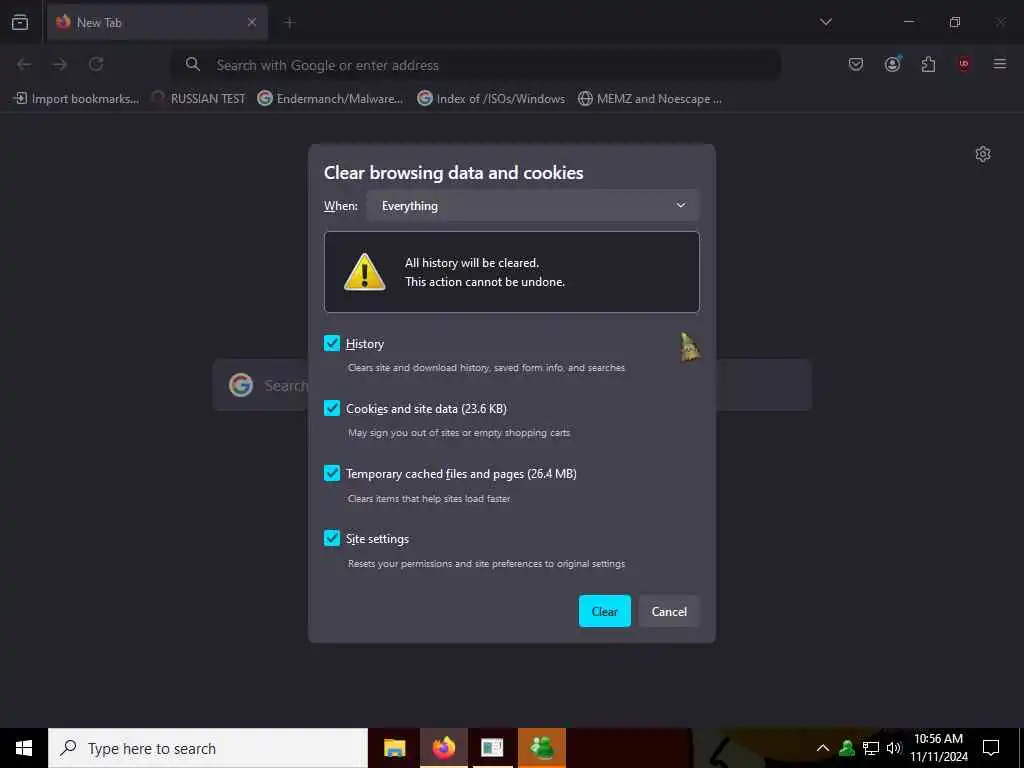Click Import bookmarks toolbar item
The image size is (1024, 768).
[x=76, y=99]
